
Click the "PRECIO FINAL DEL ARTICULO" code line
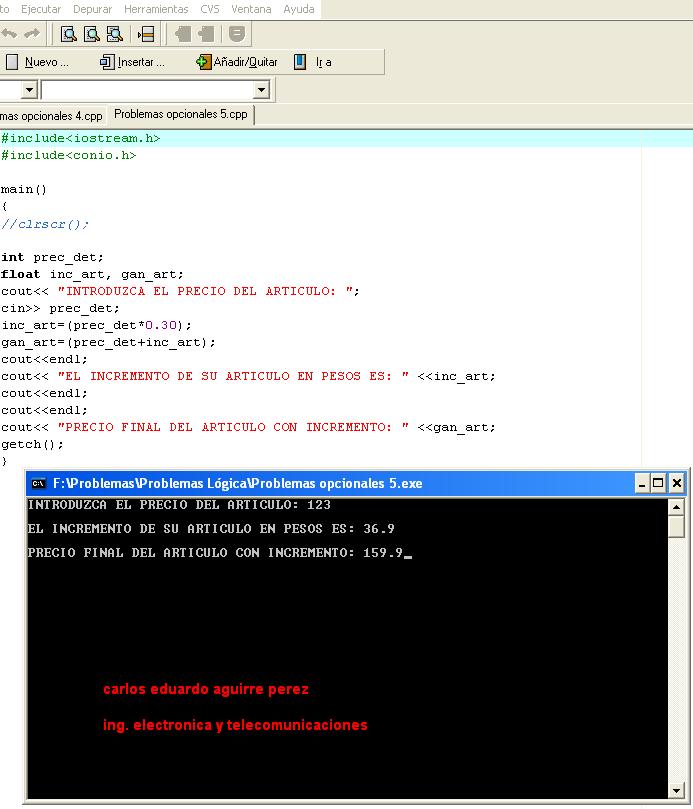[248, 427]
